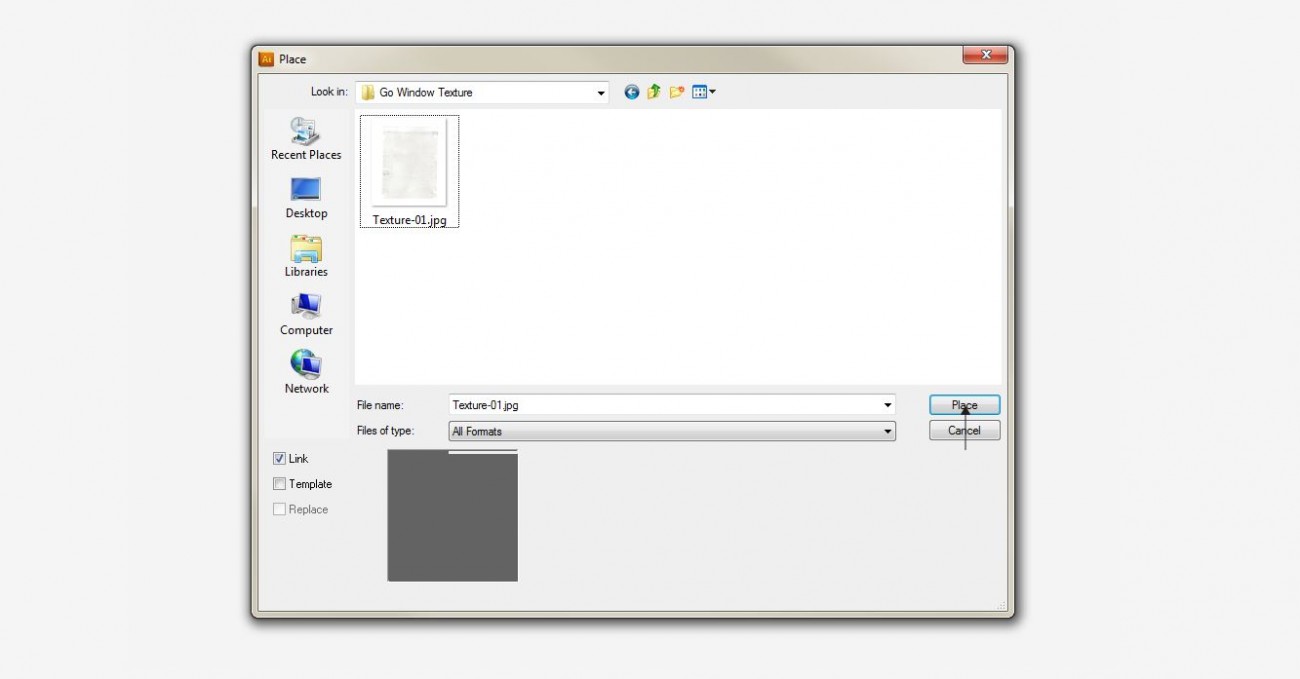Open Network location in the sidebar

(306, 373)
